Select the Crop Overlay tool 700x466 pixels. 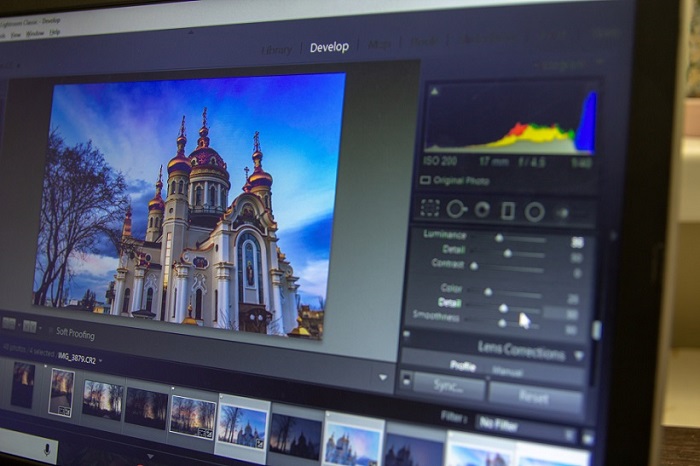point(430,208)
